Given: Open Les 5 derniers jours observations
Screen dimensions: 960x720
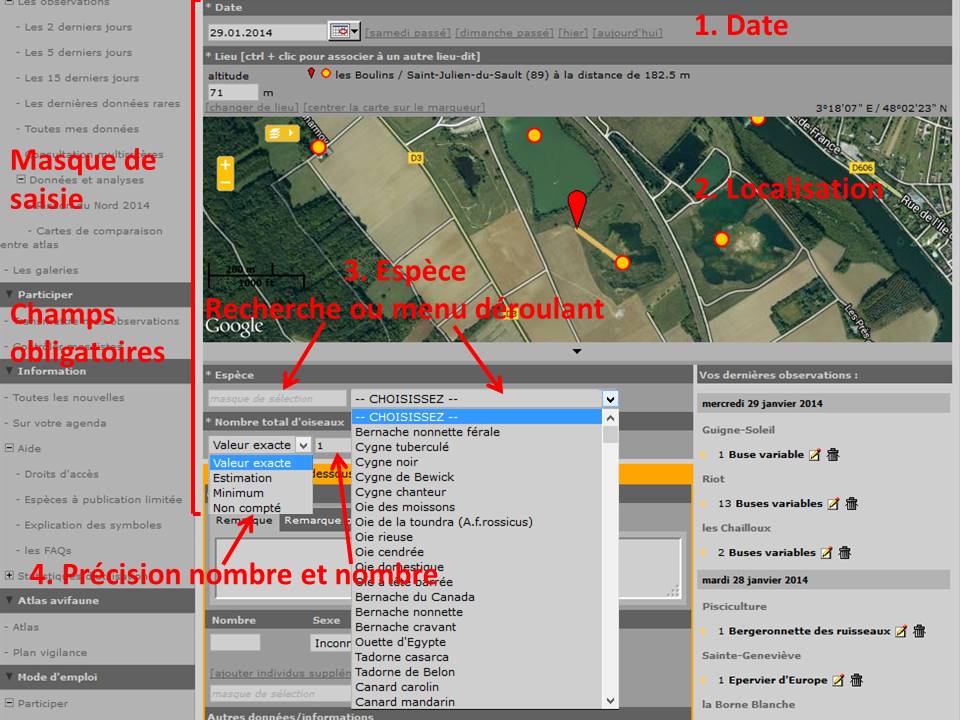Looking at the screenshot, I should [x=78, y=53].
